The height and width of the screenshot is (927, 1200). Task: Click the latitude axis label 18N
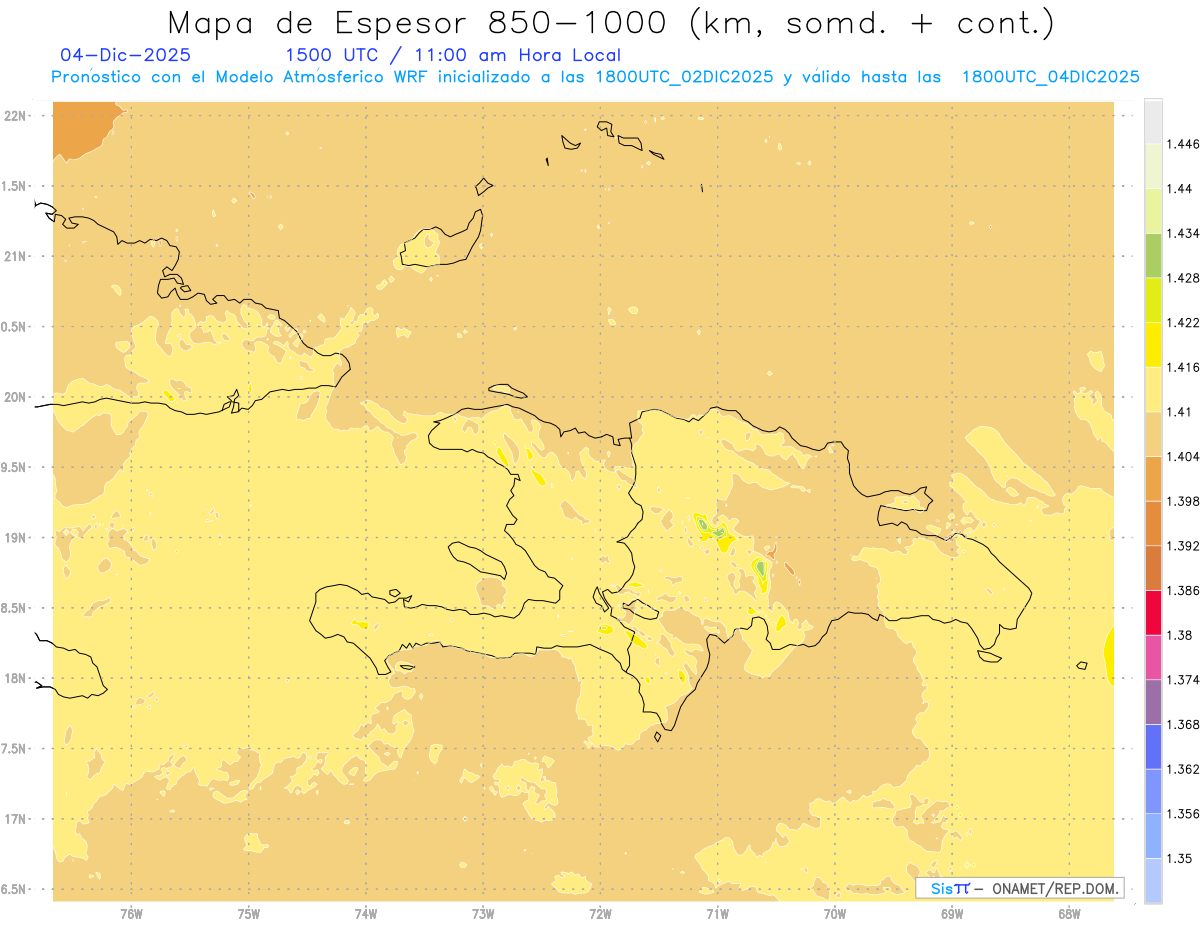(17, 678)
